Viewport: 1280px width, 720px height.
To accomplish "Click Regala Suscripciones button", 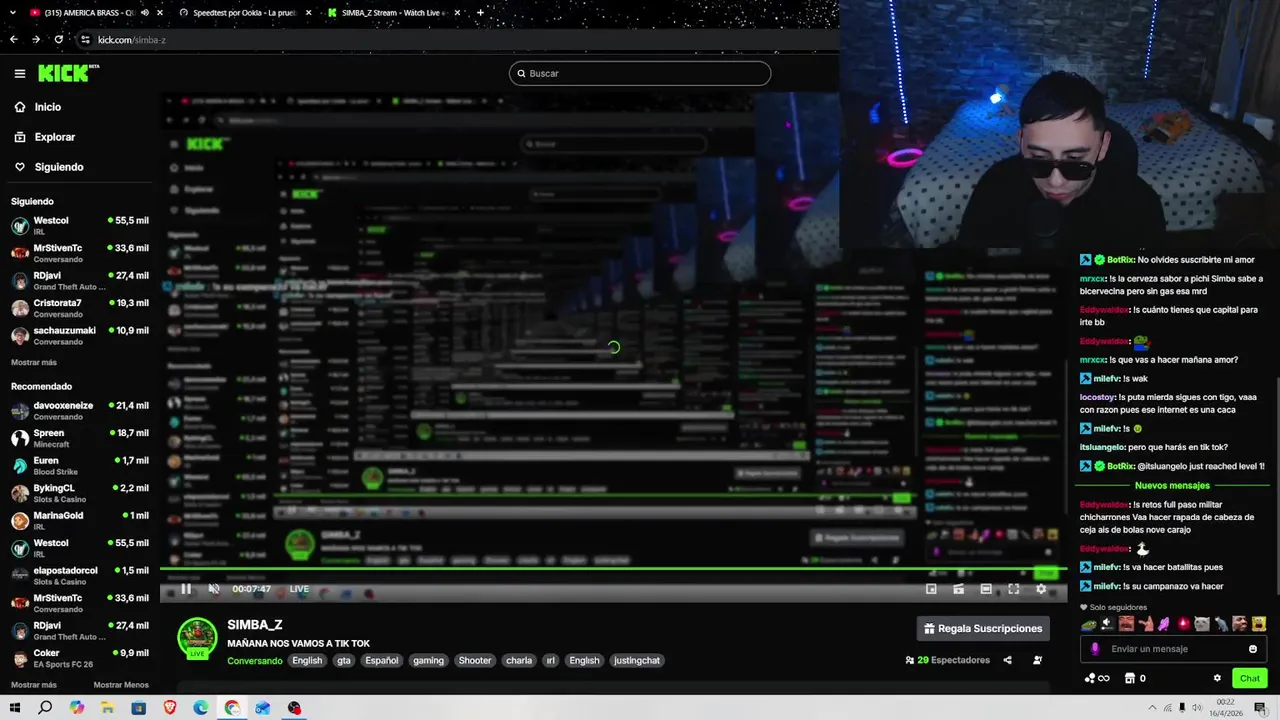I will coord(983,628).
